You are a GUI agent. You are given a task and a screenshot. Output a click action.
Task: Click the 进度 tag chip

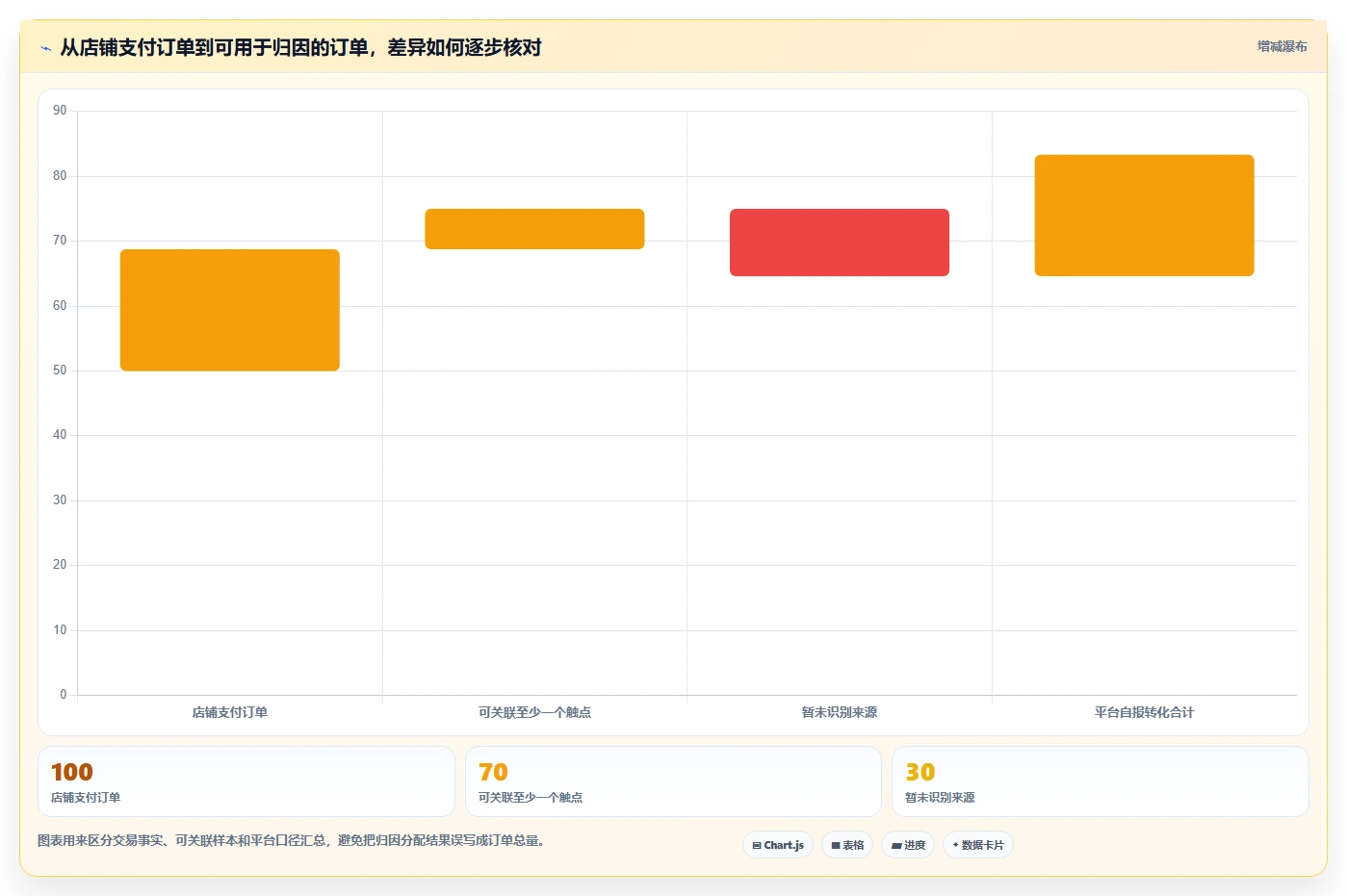(x=908, y=845)
